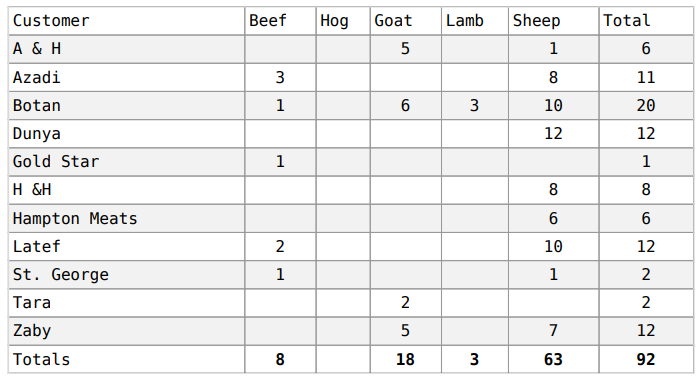
Task: Select the Latef customer name
Action: coord(37,246)
